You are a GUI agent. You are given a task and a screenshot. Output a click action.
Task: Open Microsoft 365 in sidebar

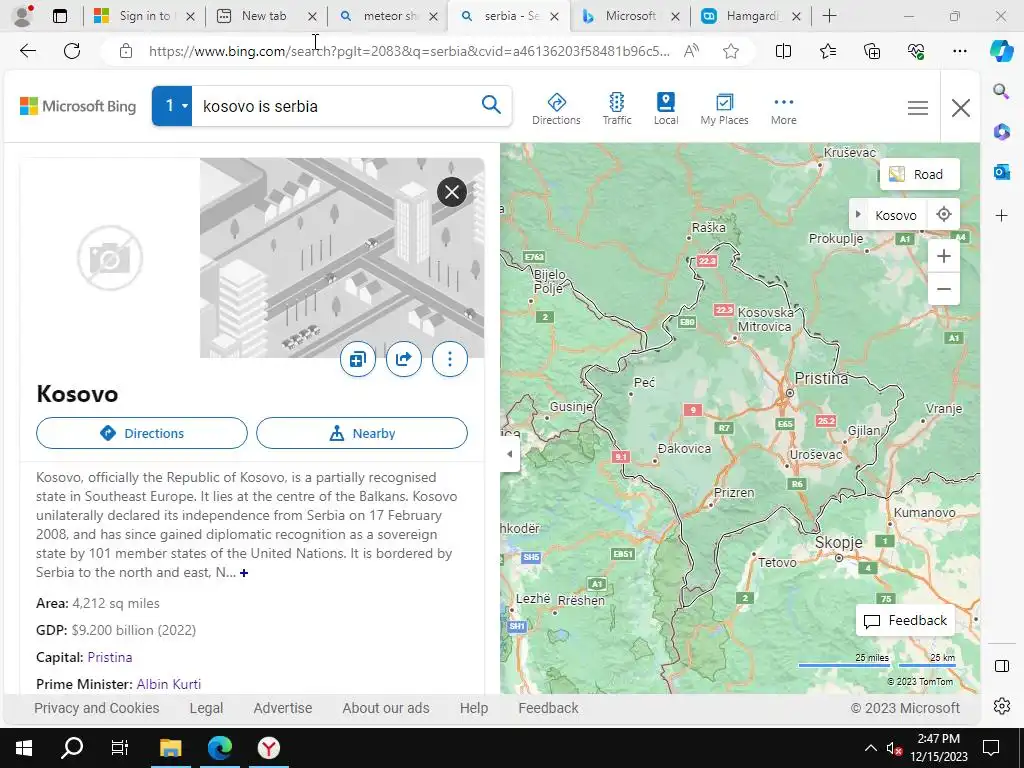1001,132
